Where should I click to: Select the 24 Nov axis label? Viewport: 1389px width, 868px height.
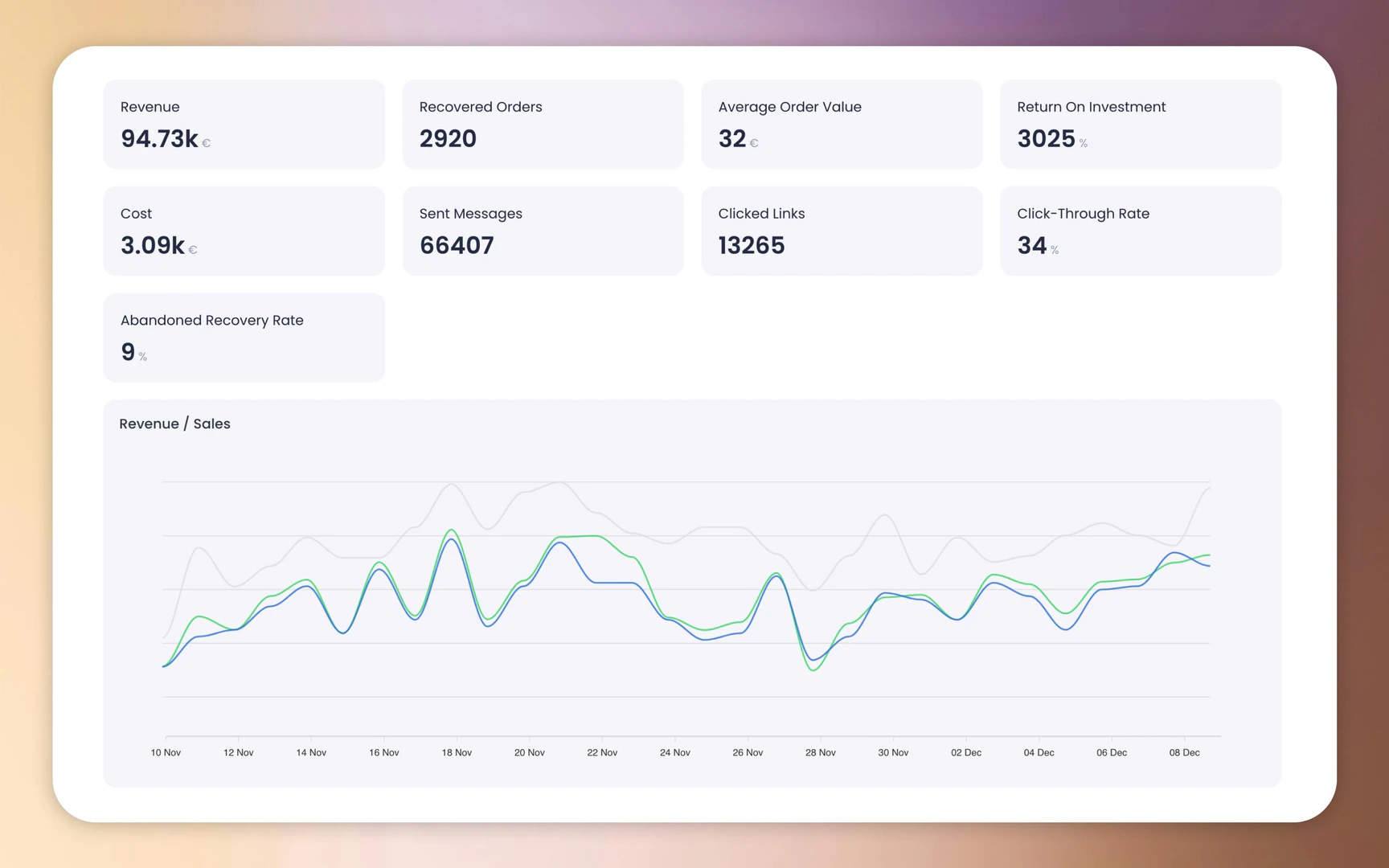(x=674, y=752)
